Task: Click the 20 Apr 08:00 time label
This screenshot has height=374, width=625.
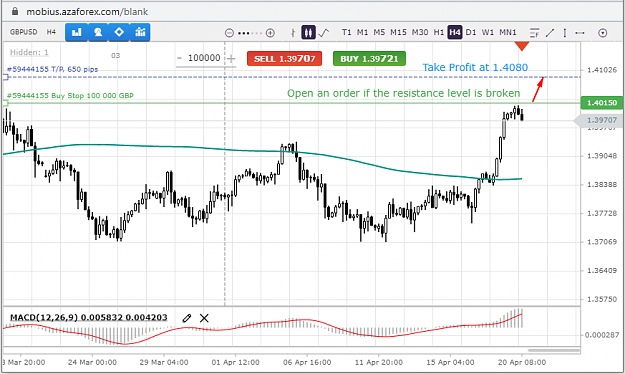Action: point(522,362)
